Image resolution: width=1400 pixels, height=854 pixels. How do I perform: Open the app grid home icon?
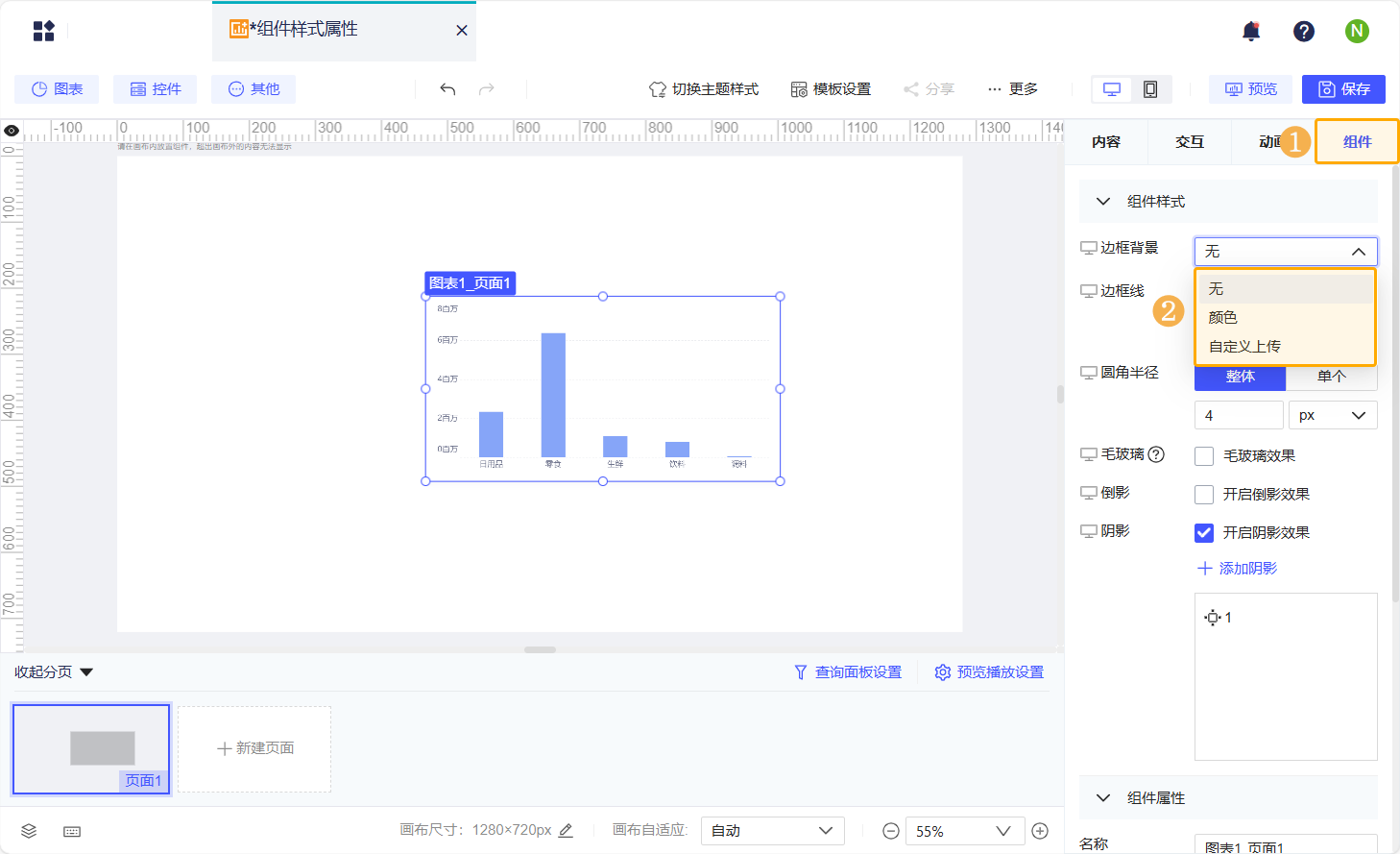click(x=44, y=31)
